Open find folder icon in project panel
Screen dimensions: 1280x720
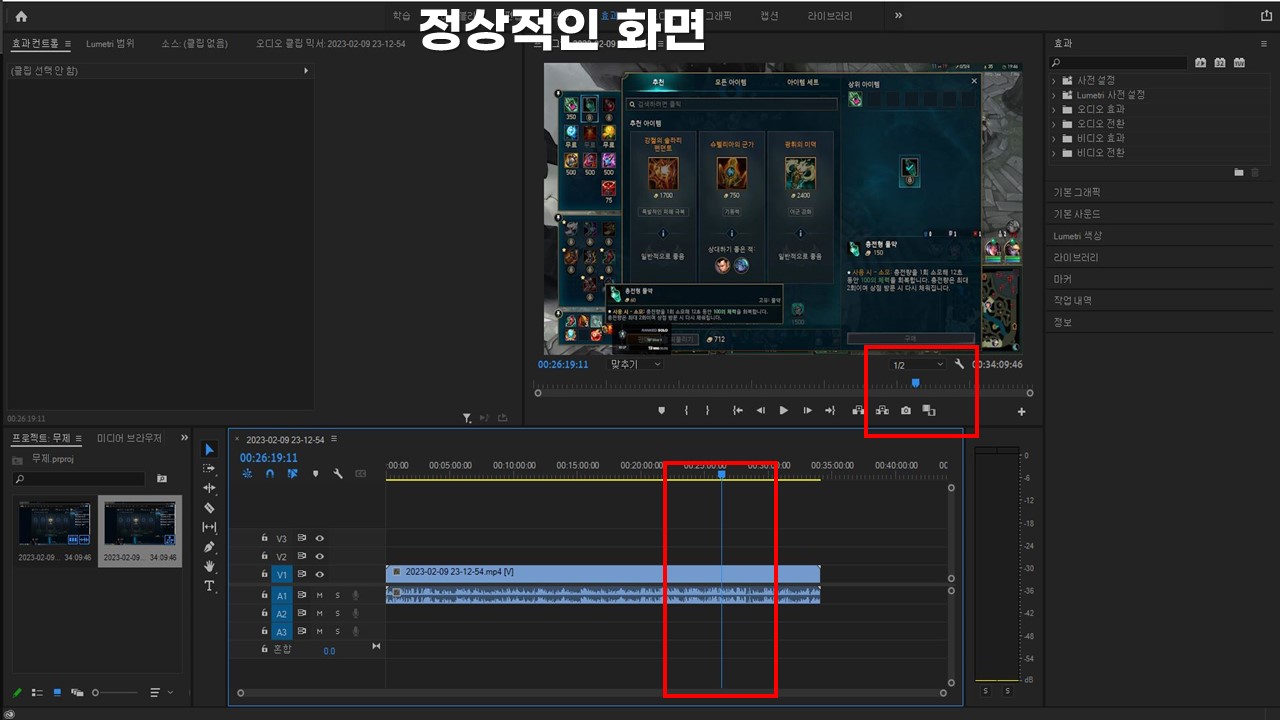(x=162, y=479)
